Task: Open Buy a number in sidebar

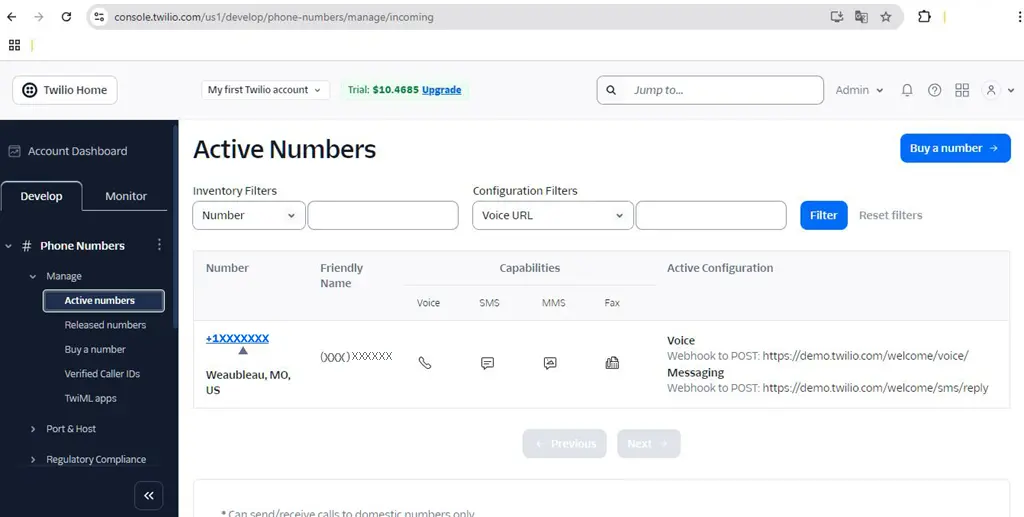Action: [95, 349]
